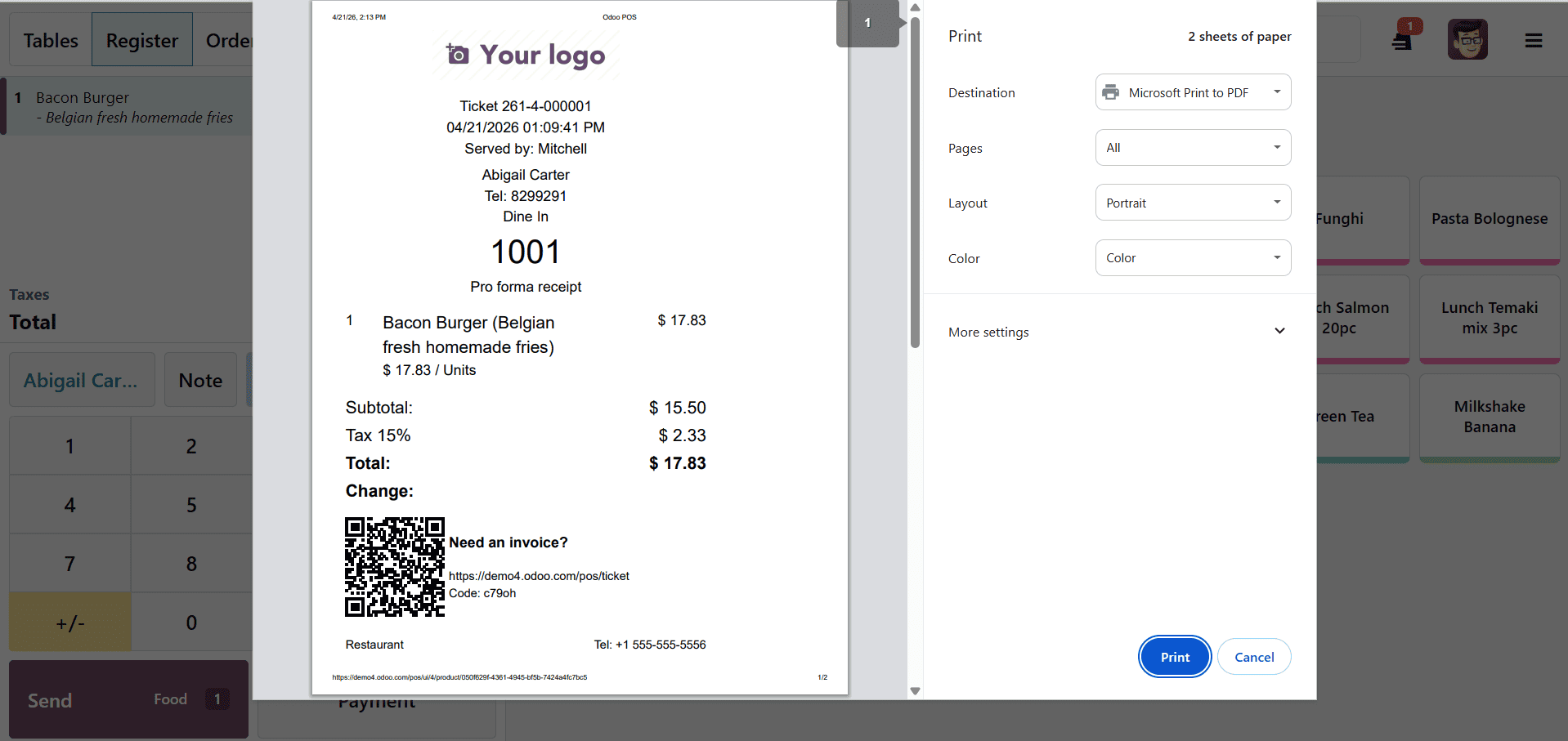The height and width of the screenshot is (741, 1568).
Task: Select the Register tab
Action: point(141,39)
